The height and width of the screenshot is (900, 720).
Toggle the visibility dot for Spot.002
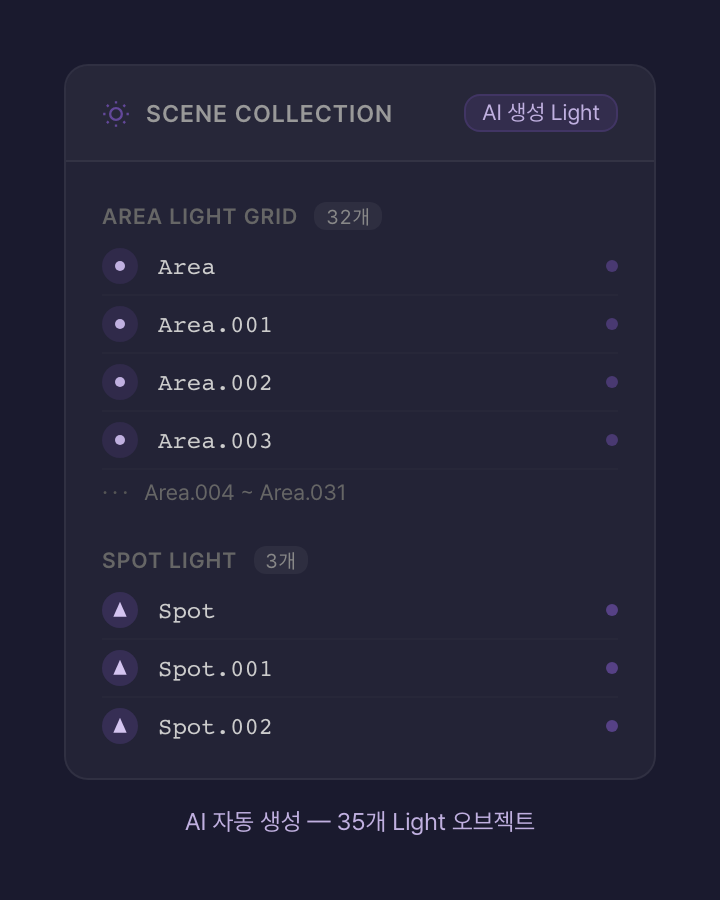click(x=612, y=726)
